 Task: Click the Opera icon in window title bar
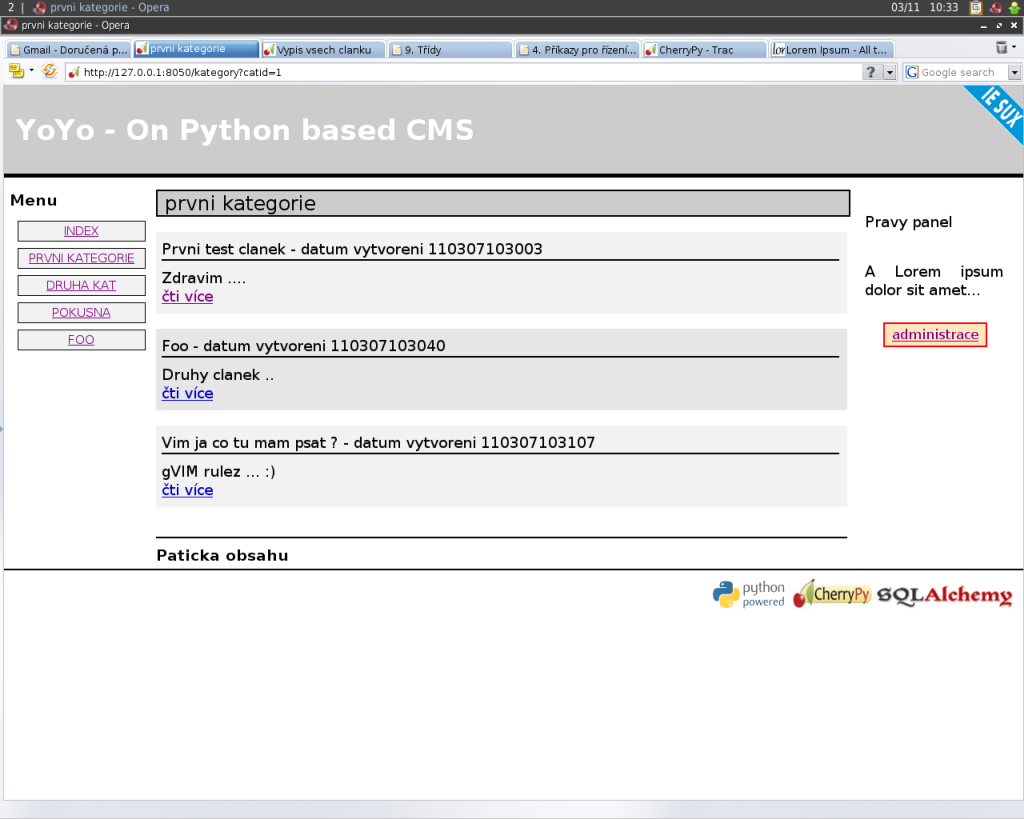point(10,25)
